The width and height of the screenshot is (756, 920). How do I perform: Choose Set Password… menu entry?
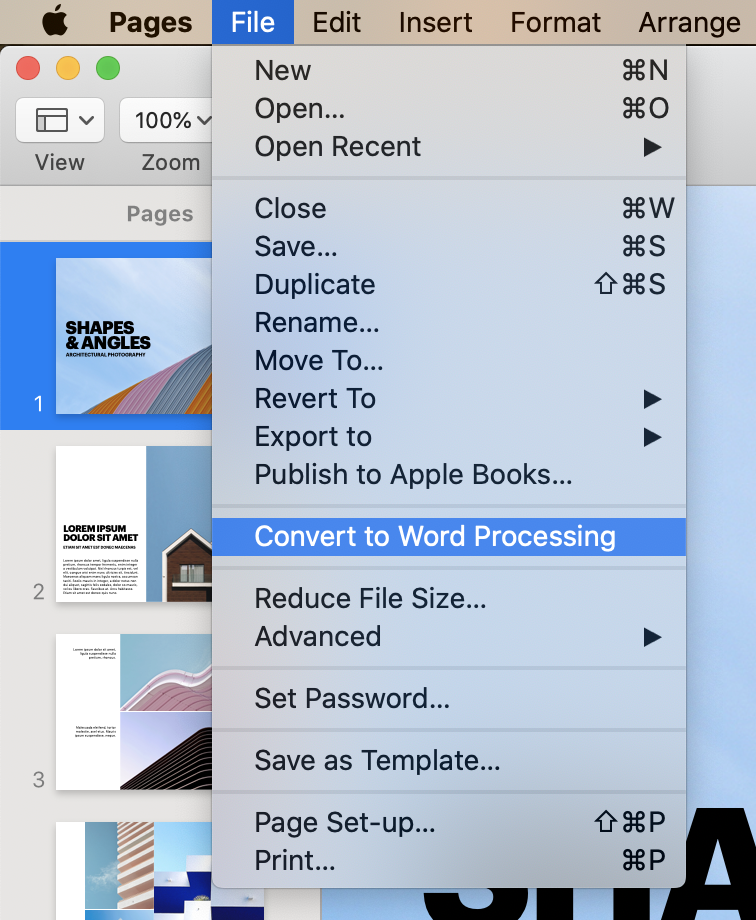[449, 699]
